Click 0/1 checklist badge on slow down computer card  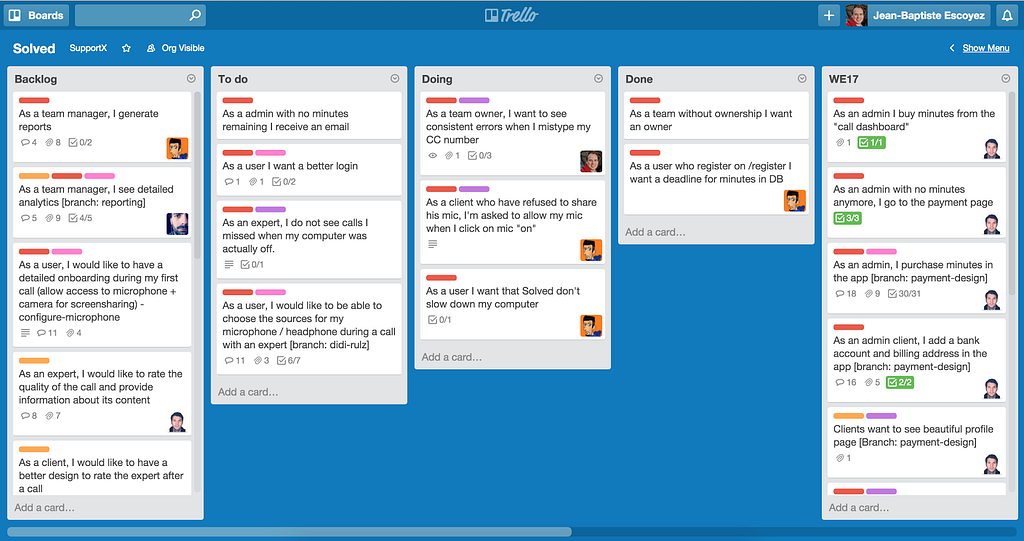tap(440, 320)
